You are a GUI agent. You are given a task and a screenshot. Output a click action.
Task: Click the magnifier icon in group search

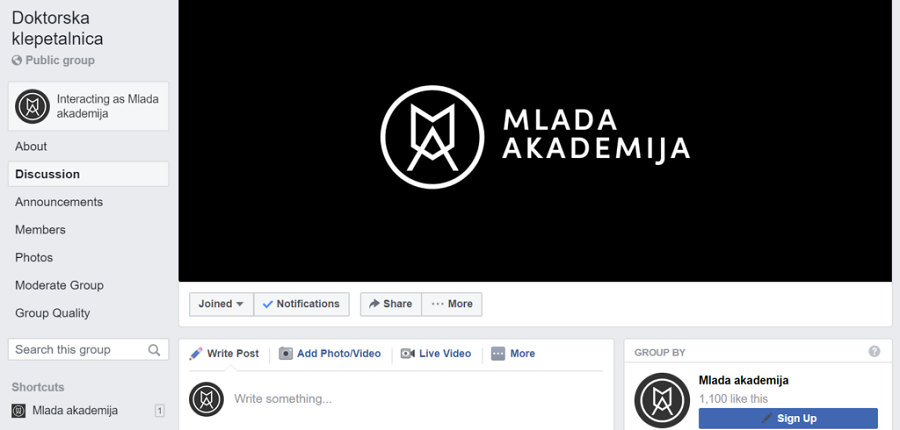(154, 350)
